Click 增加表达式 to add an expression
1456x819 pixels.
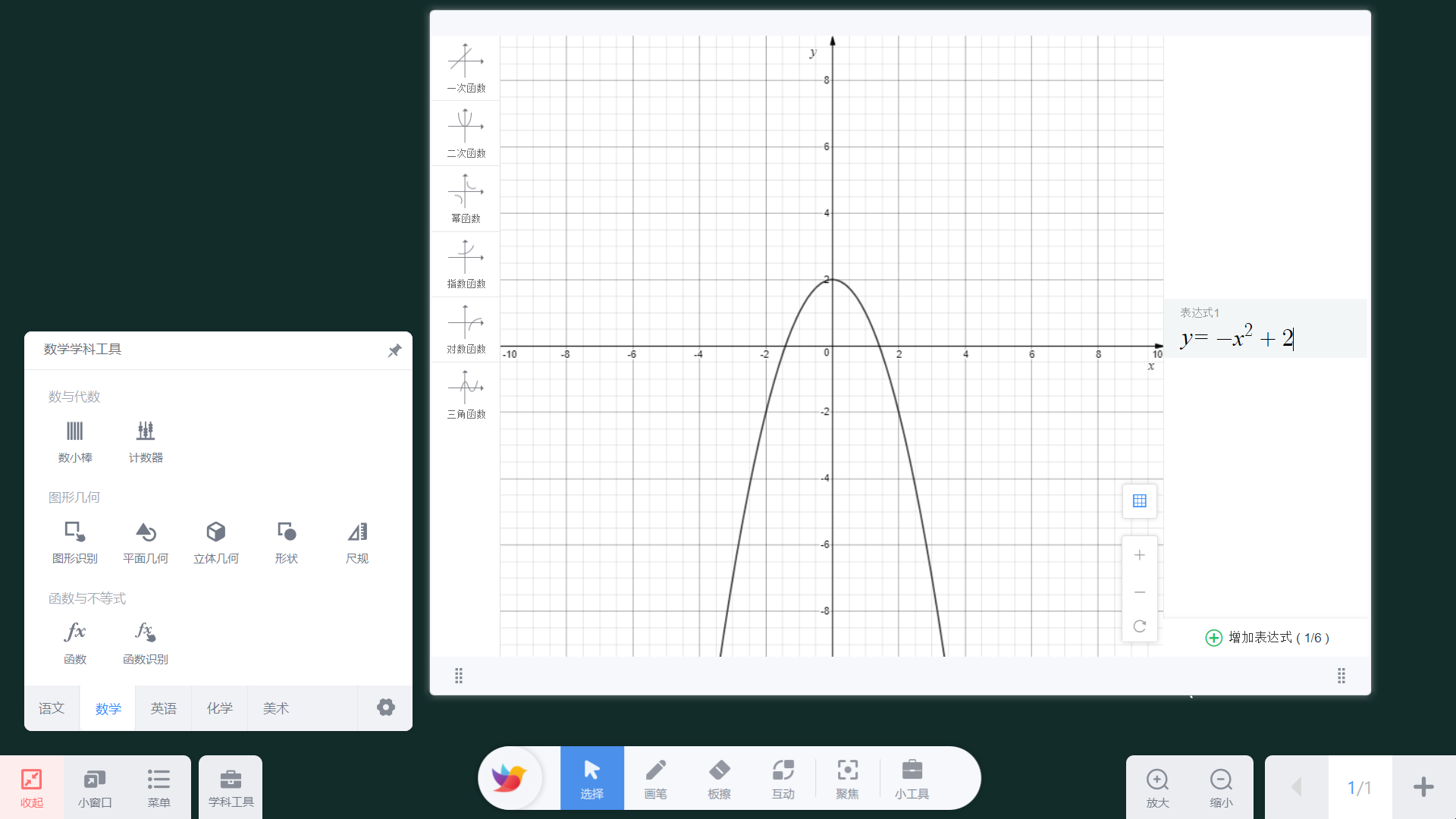coord(1267,638)
